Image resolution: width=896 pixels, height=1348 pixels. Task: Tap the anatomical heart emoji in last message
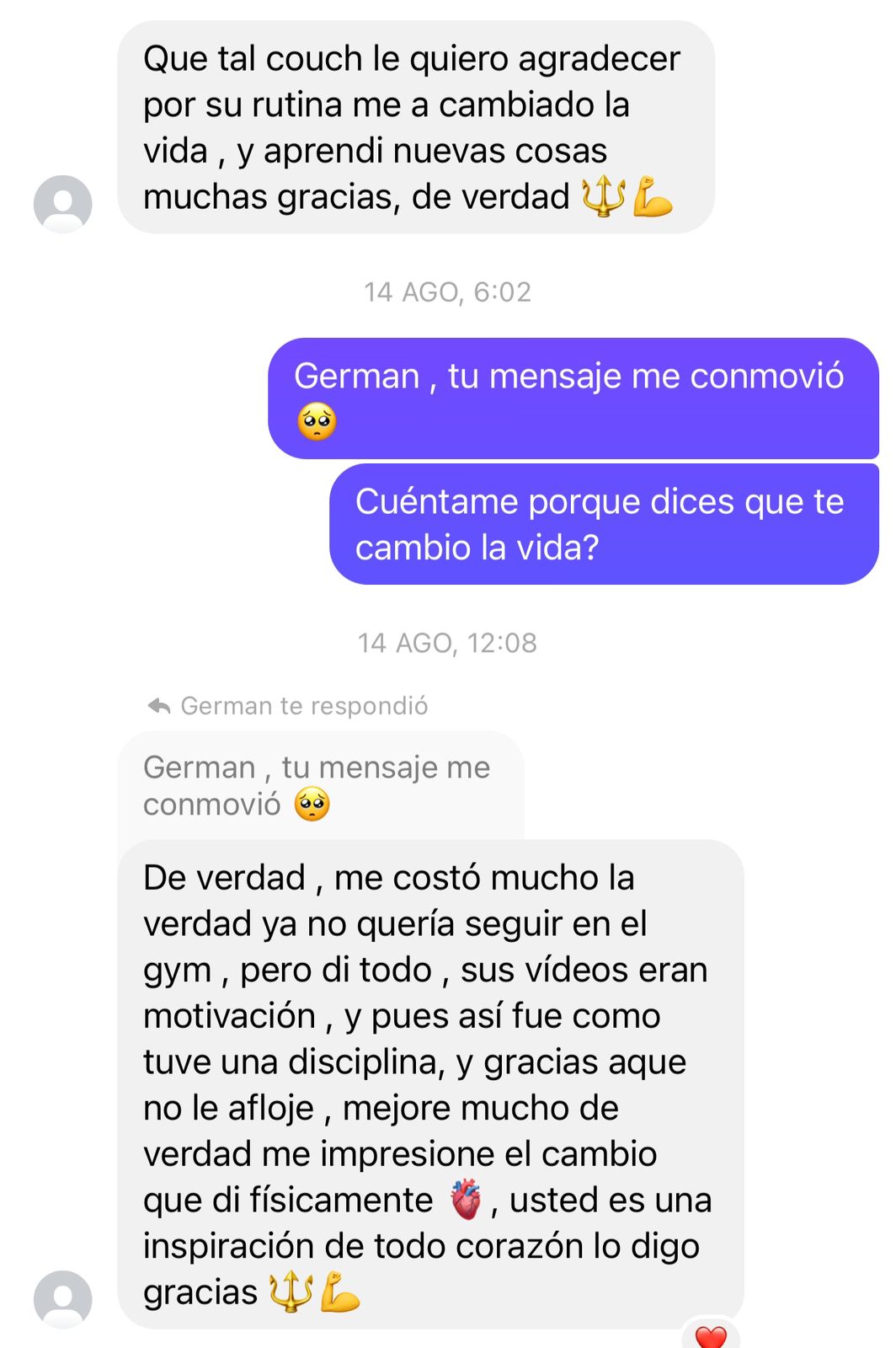tap(466, 1200)
